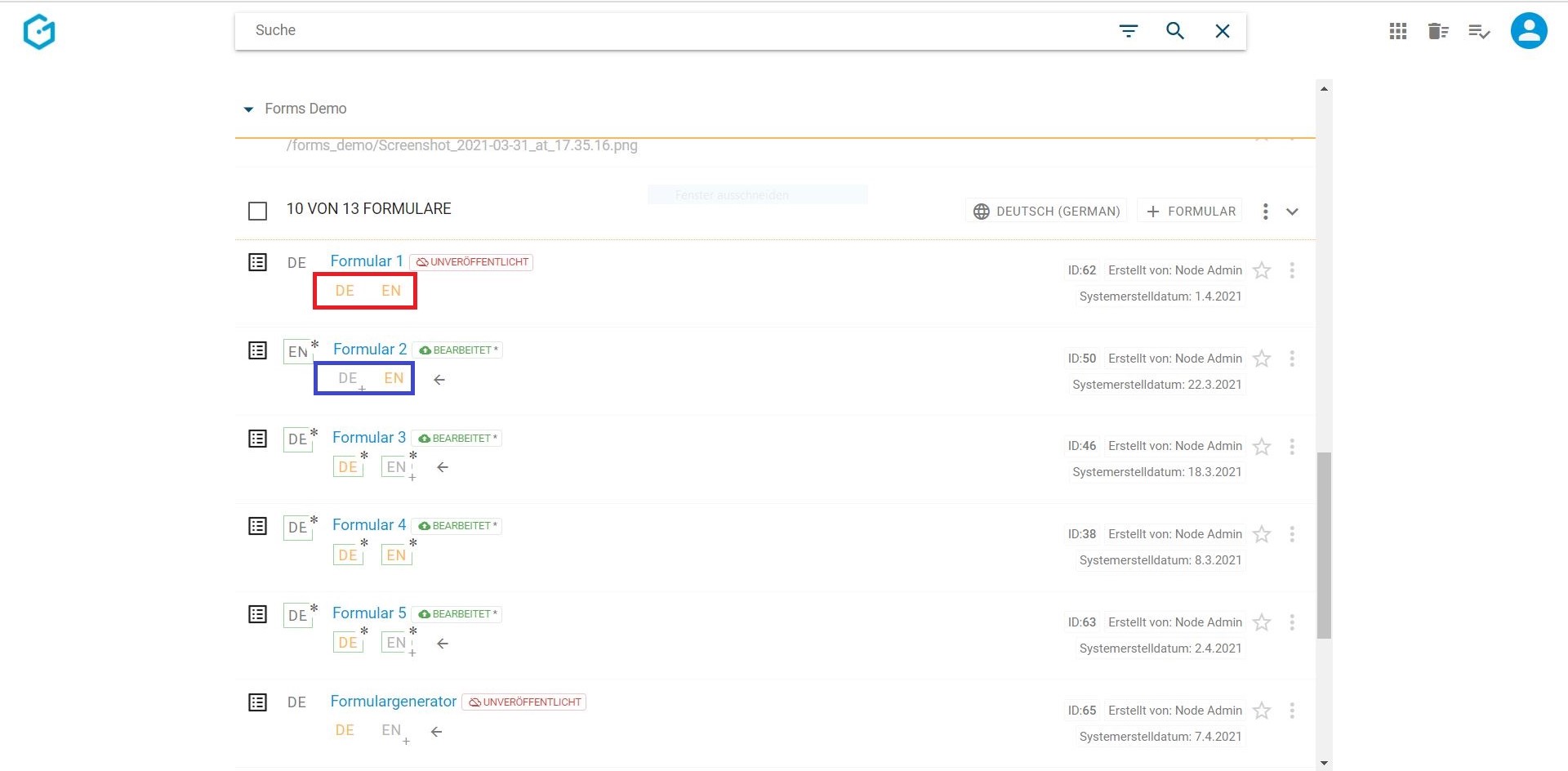Favorite Formular 3 with the star
This screenshot has width=1568, height=771.
tap(1262, 447)
